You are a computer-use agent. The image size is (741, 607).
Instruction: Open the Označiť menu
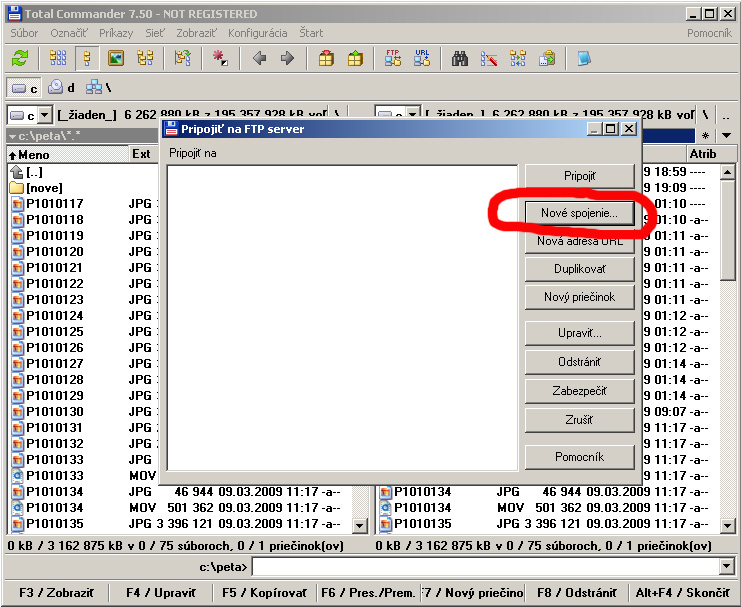pos(69,33)
